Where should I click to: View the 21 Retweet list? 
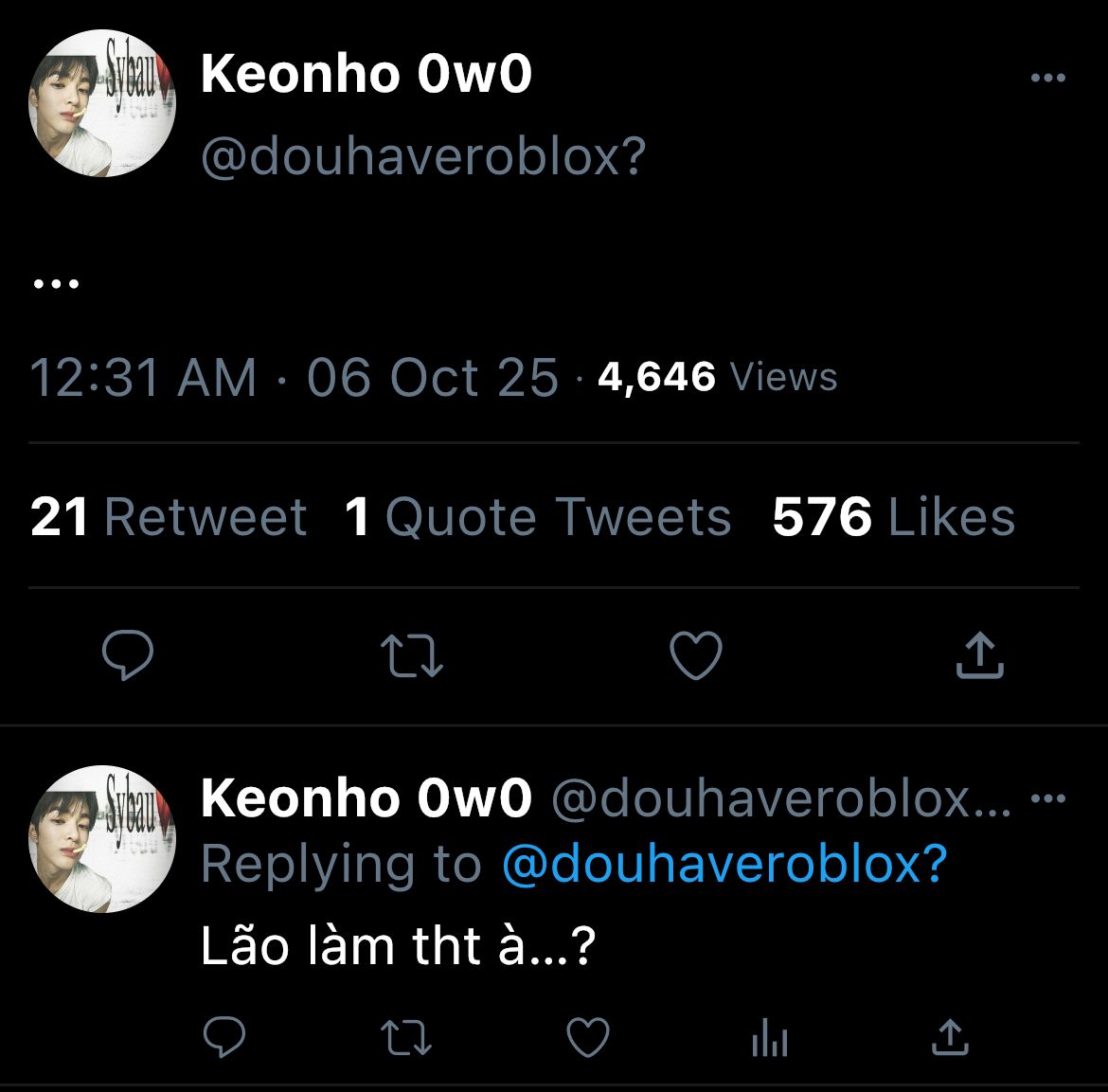[169, 517]
